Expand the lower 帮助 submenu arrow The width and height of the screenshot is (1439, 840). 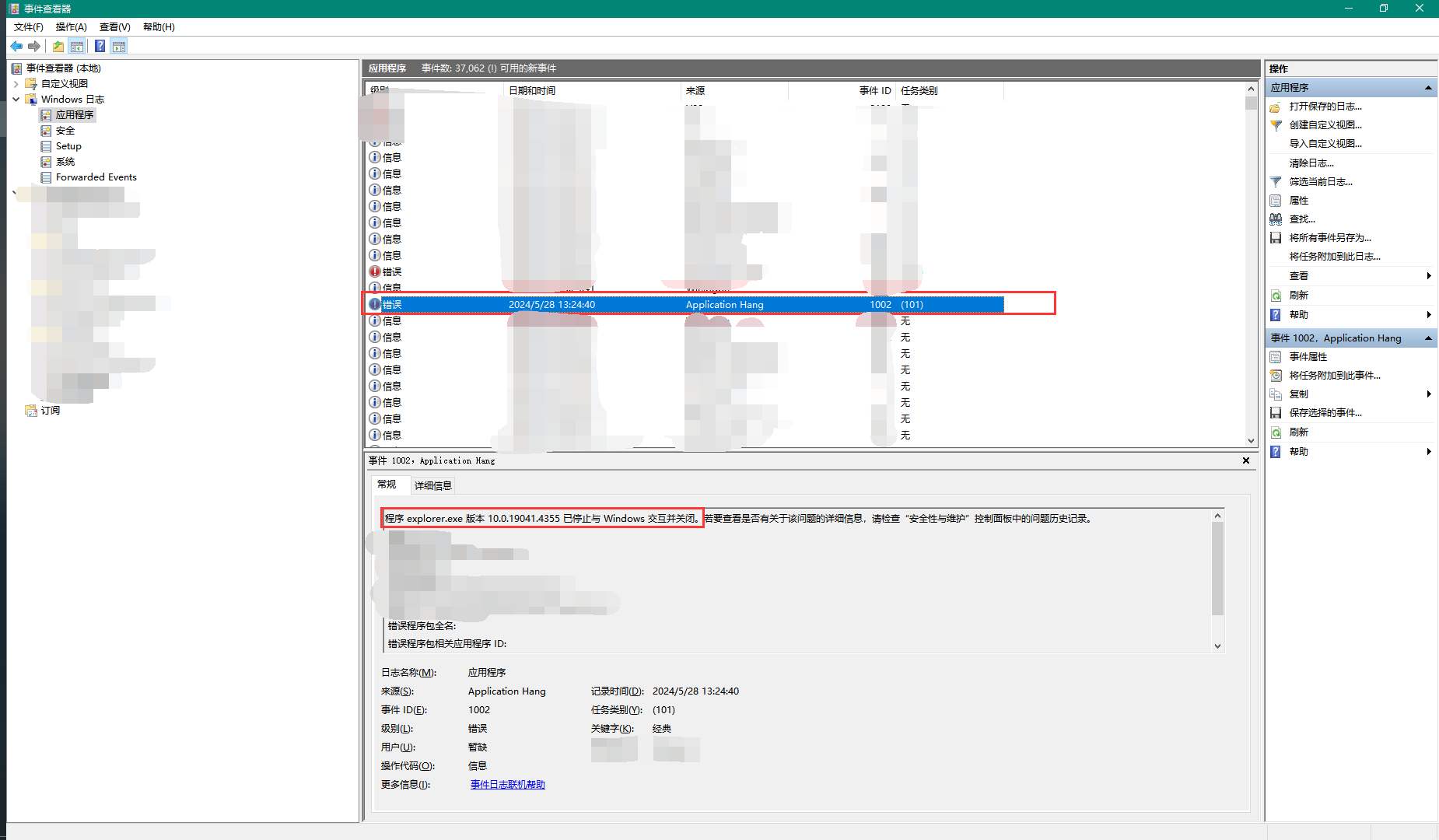point(1428,452)
